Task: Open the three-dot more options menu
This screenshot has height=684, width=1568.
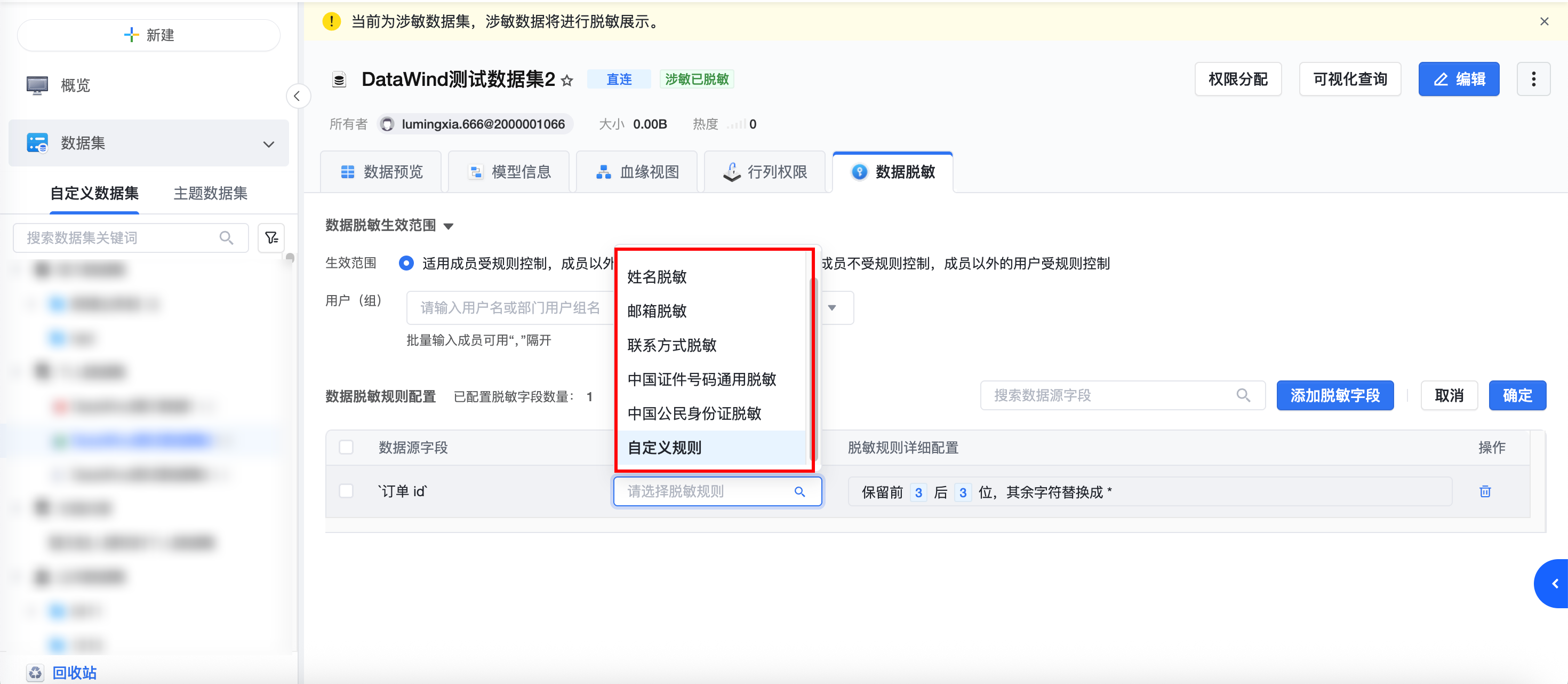Action: 1533,79
